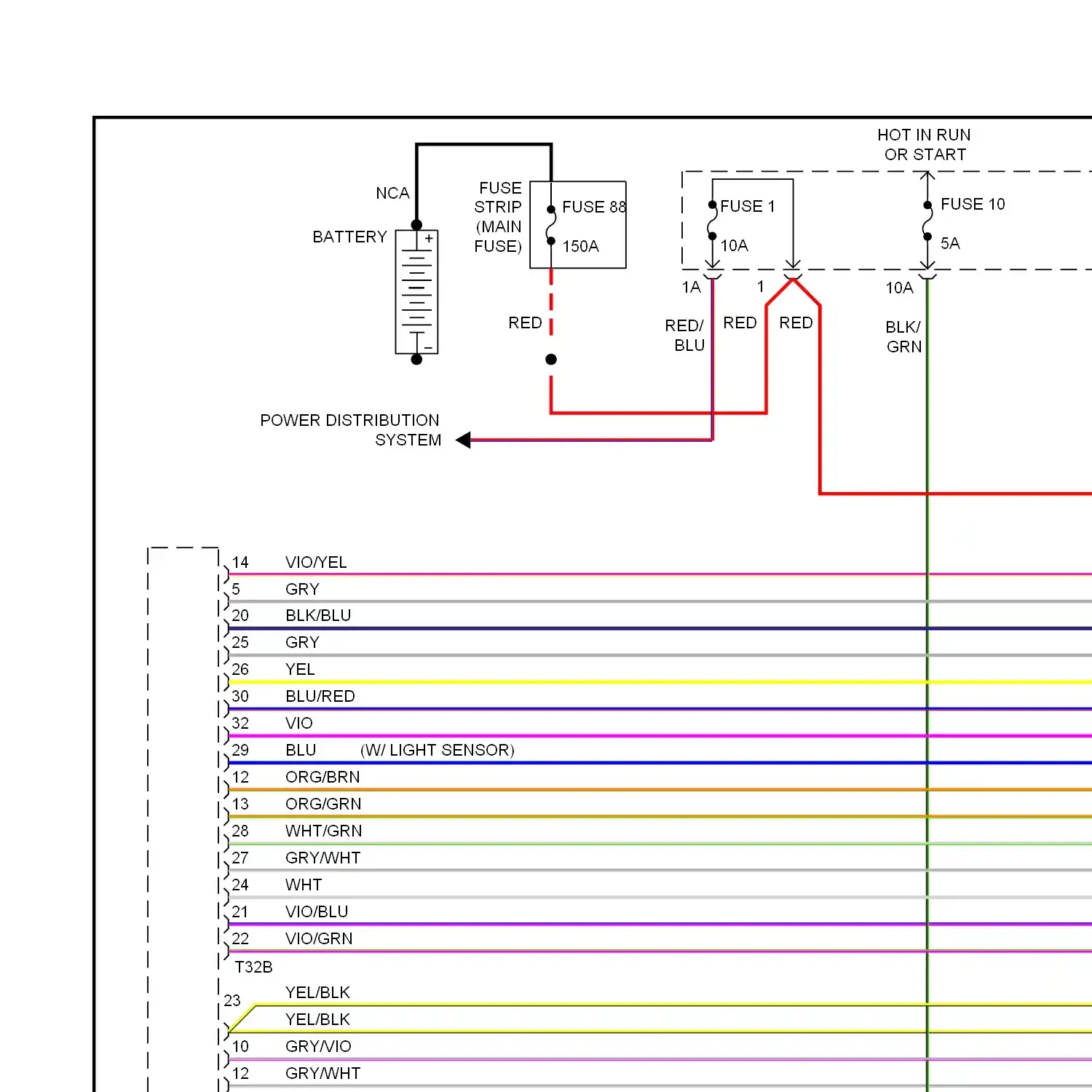
Task: Click pin number 23
Action: [232, 1001]
